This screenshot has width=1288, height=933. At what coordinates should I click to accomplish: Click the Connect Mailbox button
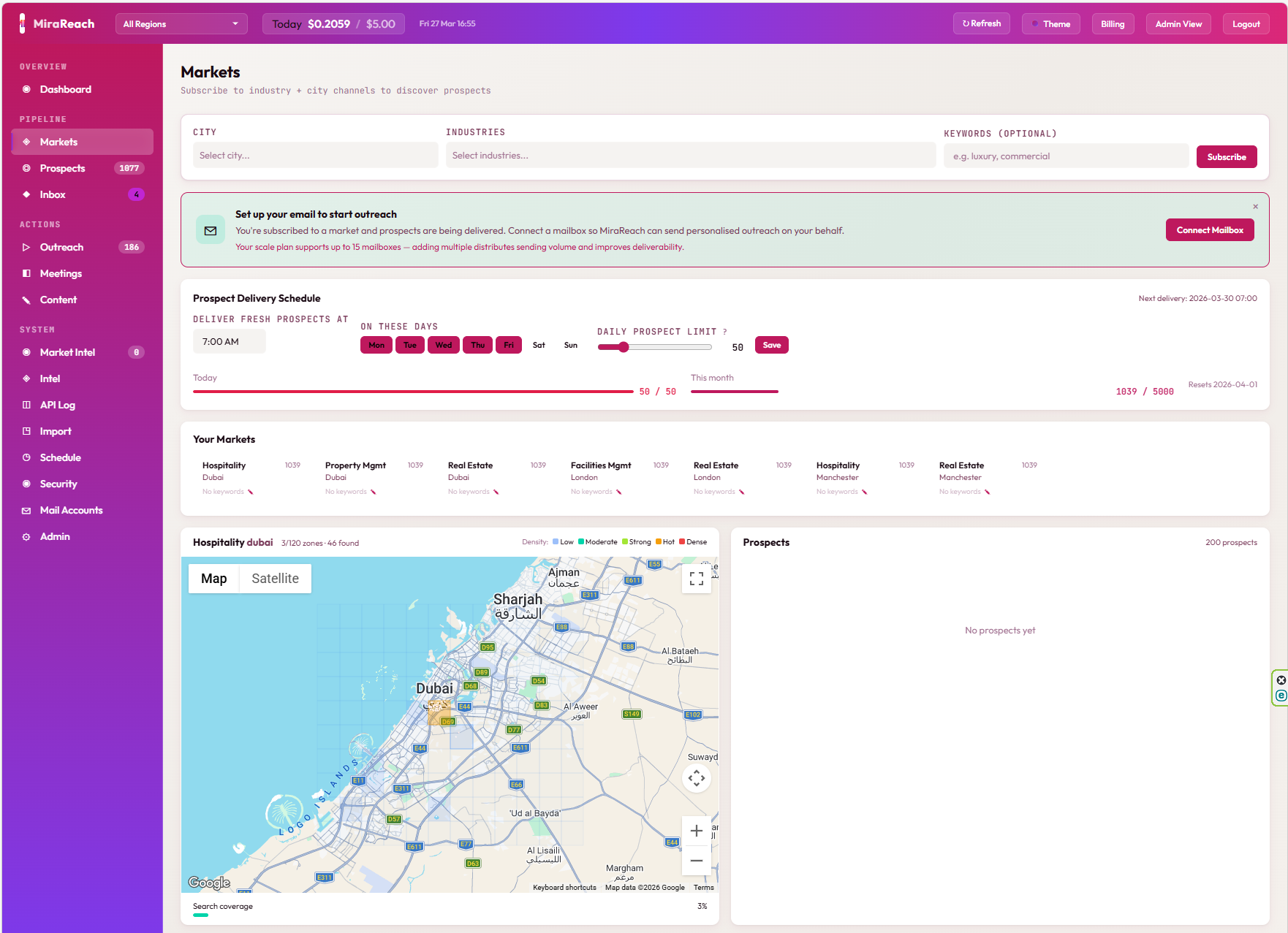(1209, 230)
